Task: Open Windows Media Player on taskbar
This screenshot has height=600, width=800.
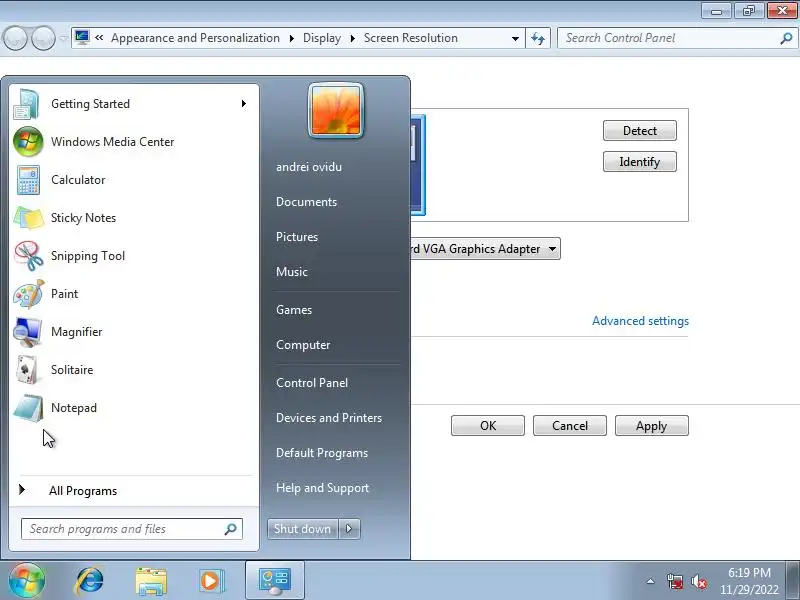Action: pos(211,581)
